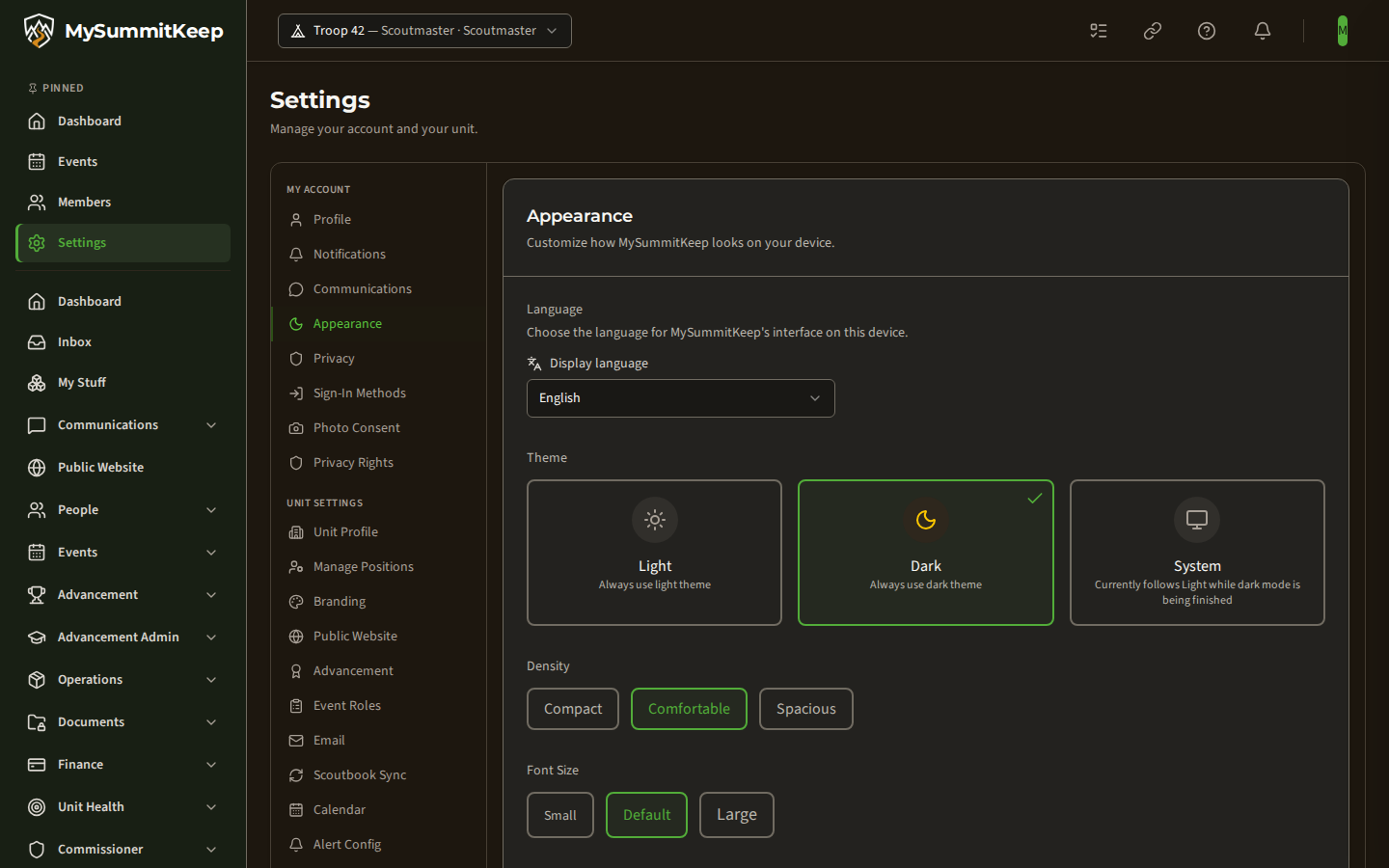The height and width of the screenshot is (868, 1389).
Task: Open Branding unit settings
Action: coord(378,602)
